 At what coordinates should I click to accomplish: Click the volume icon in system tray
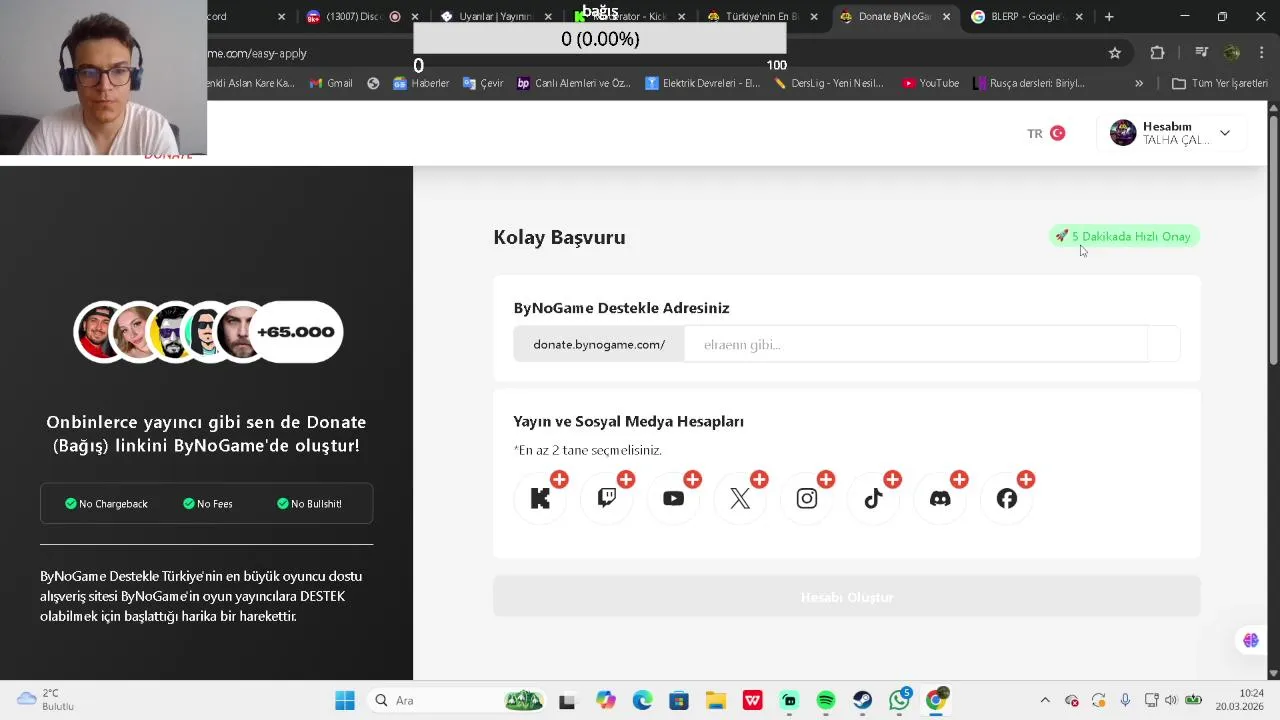coord(1171,700)
